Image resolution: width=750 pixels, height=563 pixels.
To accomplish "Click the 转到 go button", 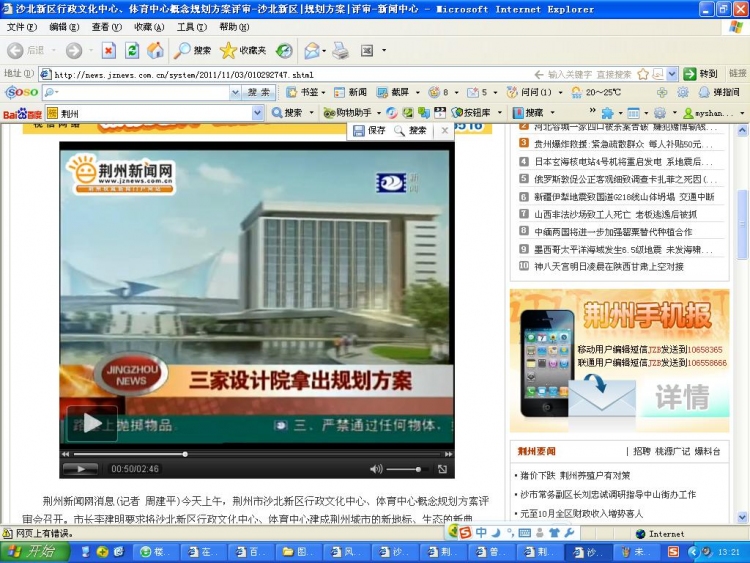I will 701,74.
